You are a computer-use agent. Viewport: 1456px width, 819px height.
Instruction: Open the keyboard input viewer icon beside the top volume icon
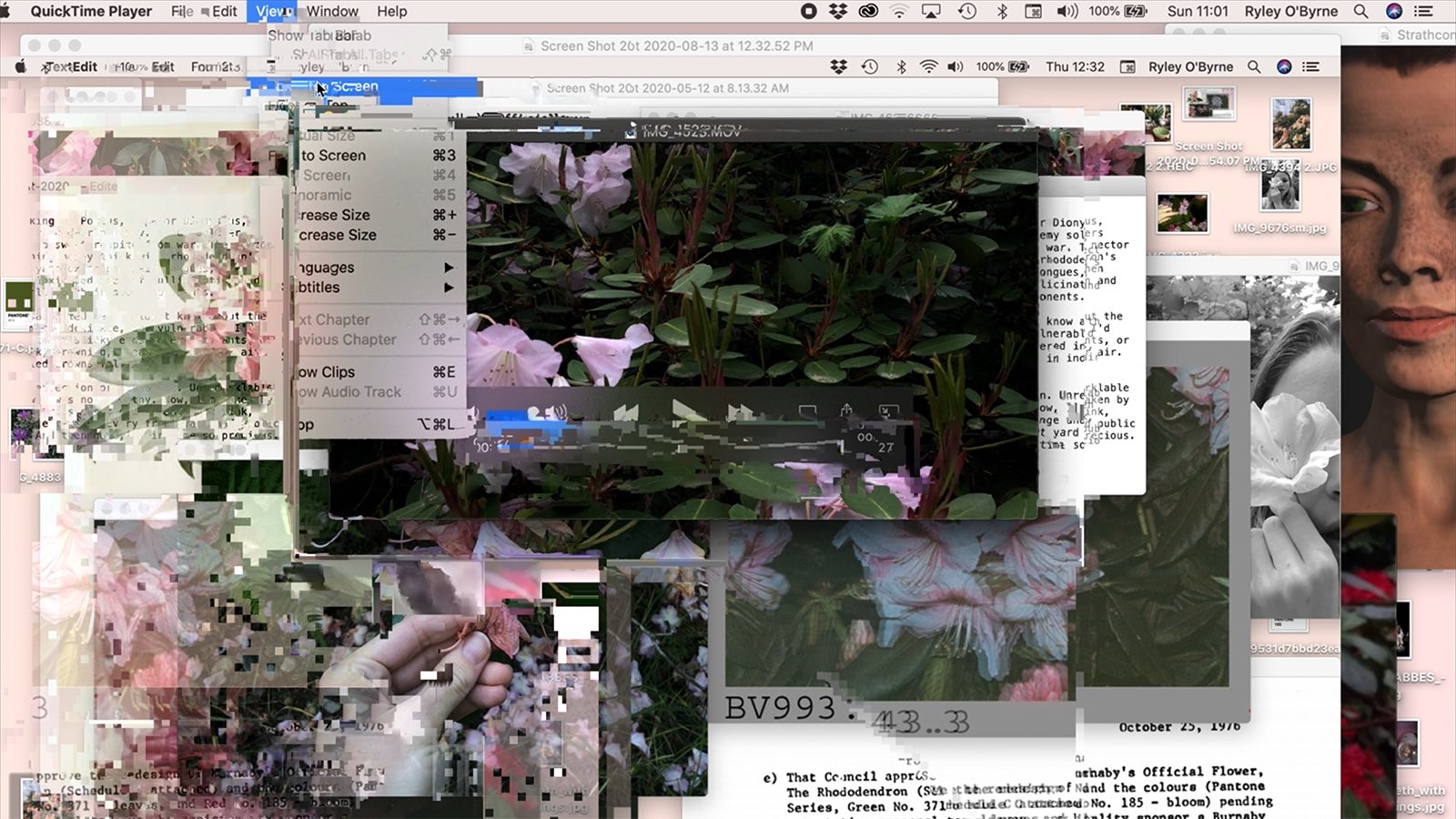(x=1033, y=11)
